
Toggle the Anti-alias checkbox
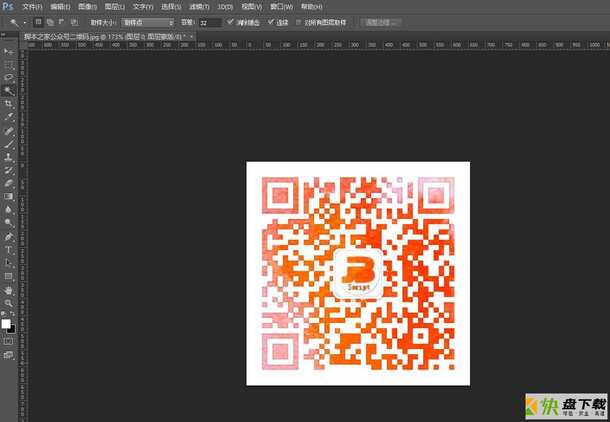230,22
